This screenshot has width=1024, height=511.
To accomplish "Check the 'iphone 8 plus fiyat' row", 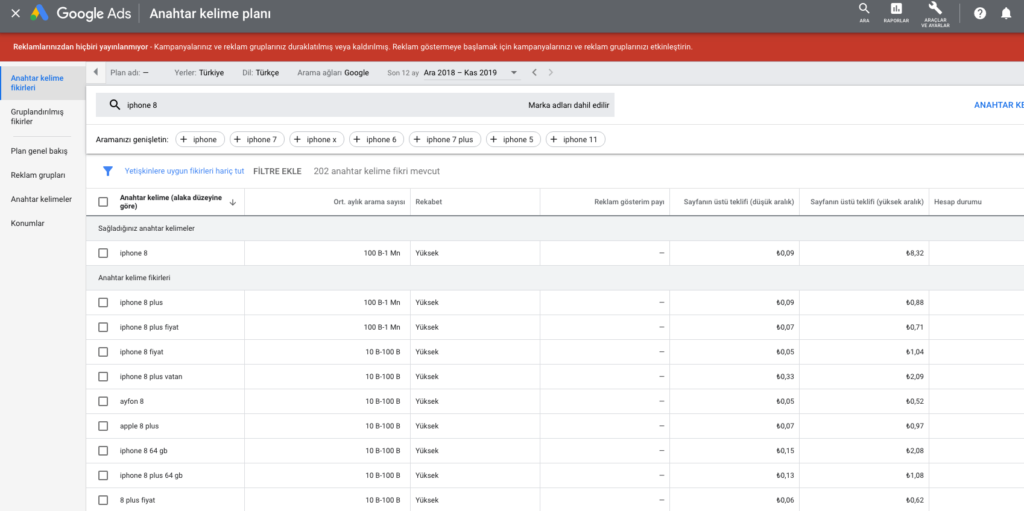I will click(103, 327).
